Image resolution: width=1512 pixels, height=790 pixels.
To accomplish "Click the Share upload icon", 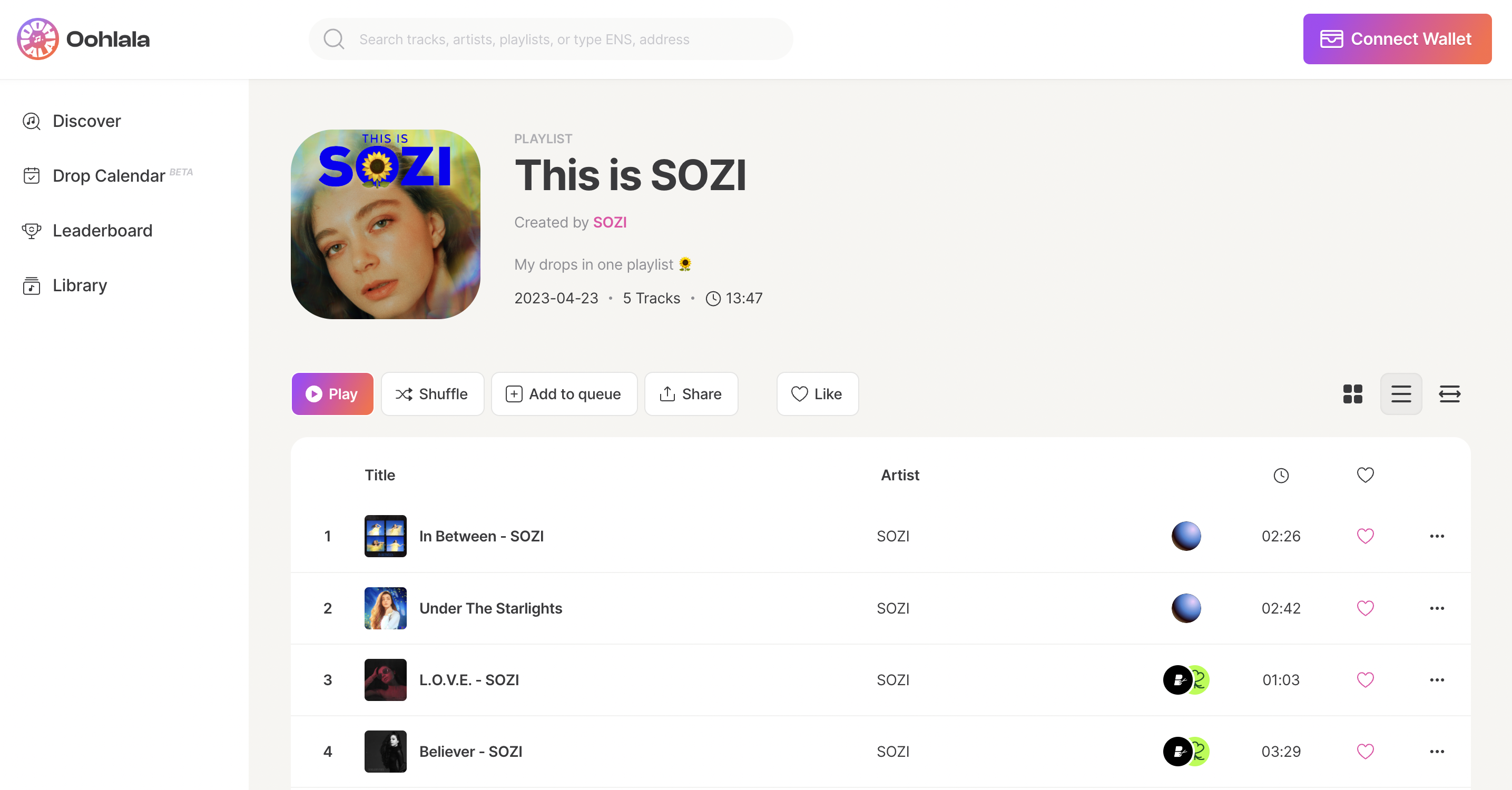I will 667,394.
